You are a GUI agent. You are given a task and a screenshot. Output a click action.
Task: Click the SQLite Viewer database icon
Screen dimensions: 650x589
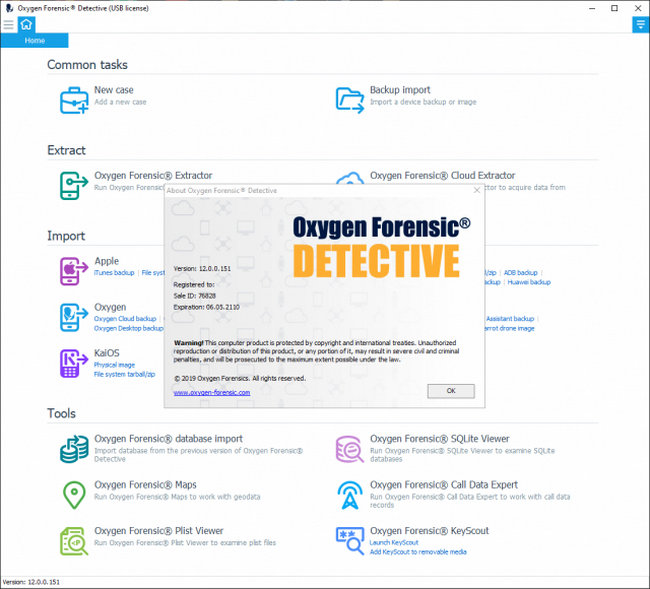350,449
